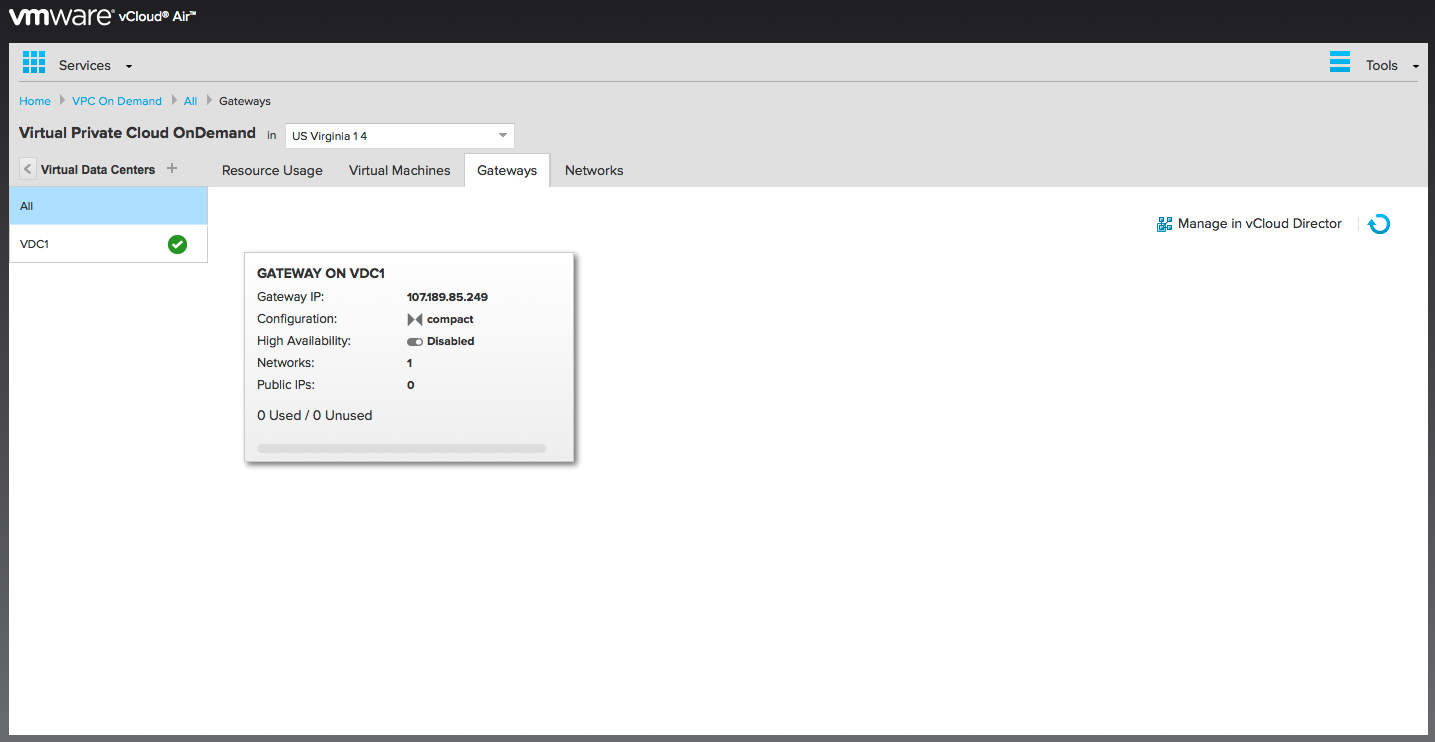Screen dimensions: 1435x742
Task: Expand the Services dropdown arrow
Action: tap(129, 67)
